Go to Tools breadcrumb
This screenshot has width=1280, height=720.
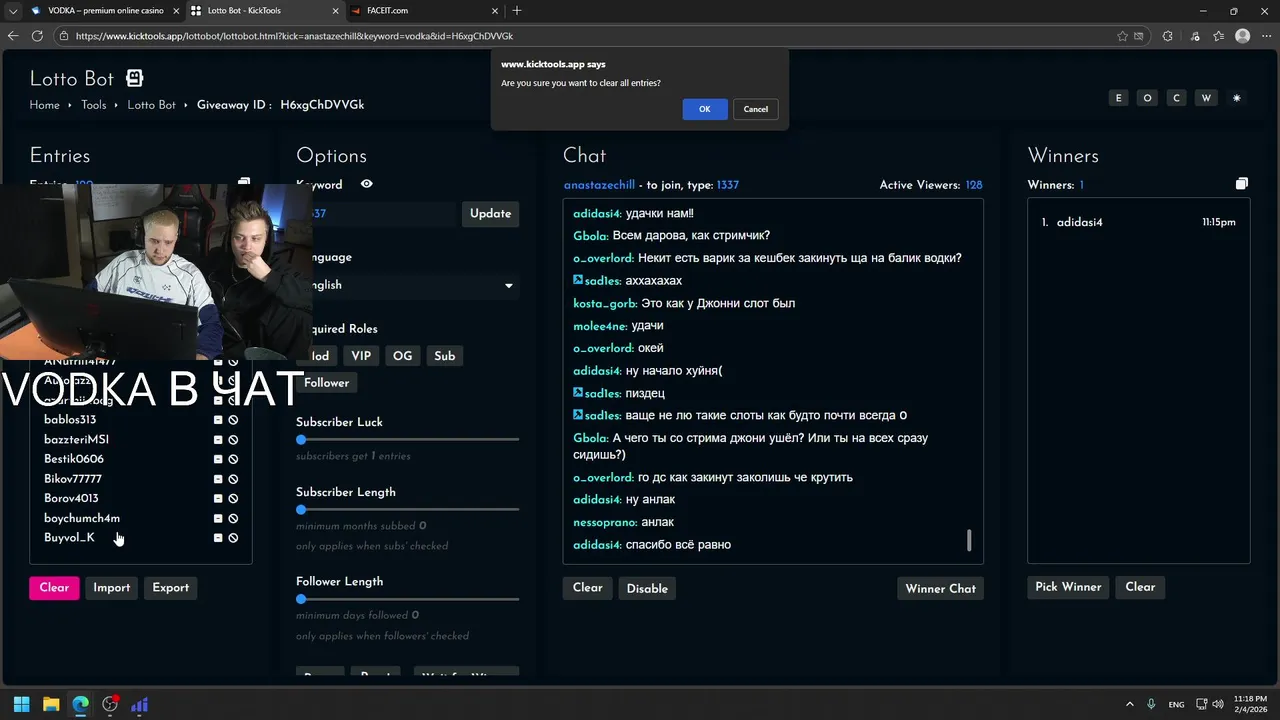(94, 105)
